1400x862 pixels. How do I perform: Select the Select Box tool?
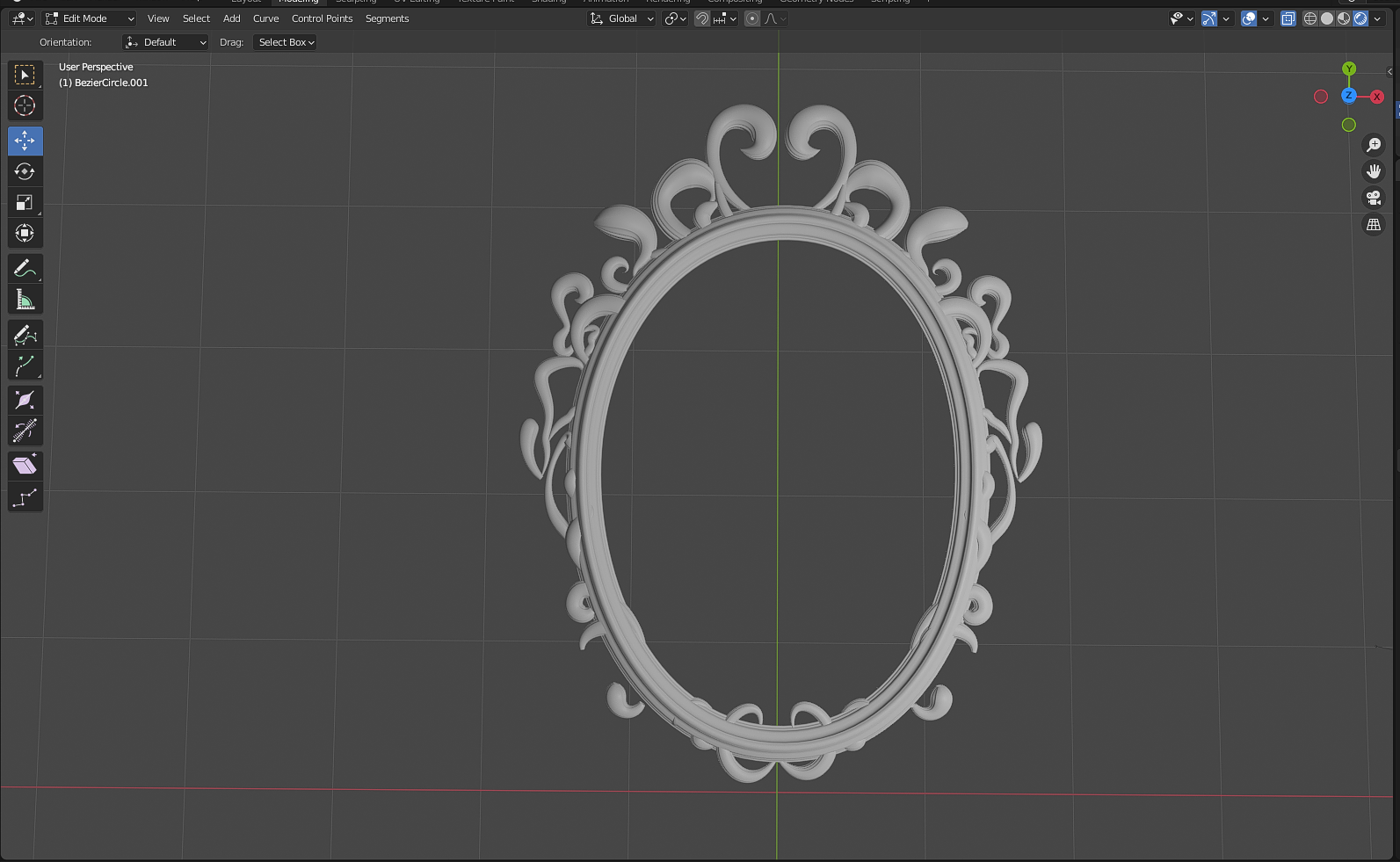(x=25, y=75)
